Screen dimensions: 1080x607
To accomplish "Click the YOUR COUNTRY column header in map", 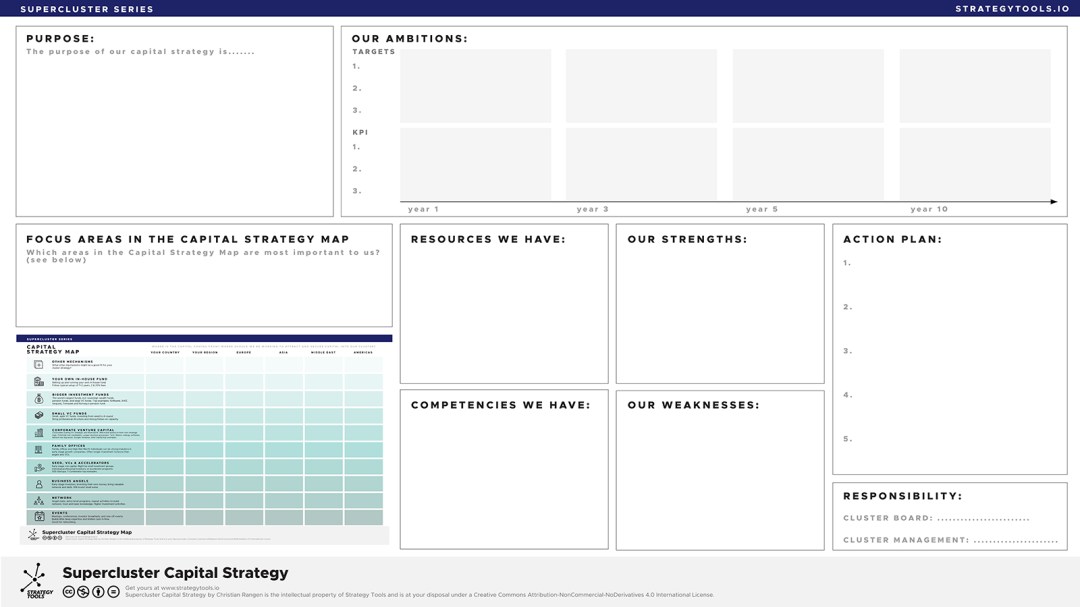I will (165, 352).
